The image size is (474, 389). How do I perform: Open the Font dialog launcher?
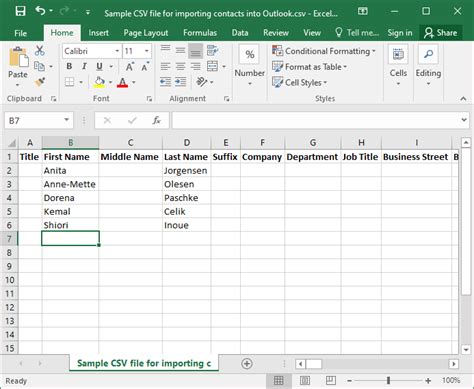149,99
